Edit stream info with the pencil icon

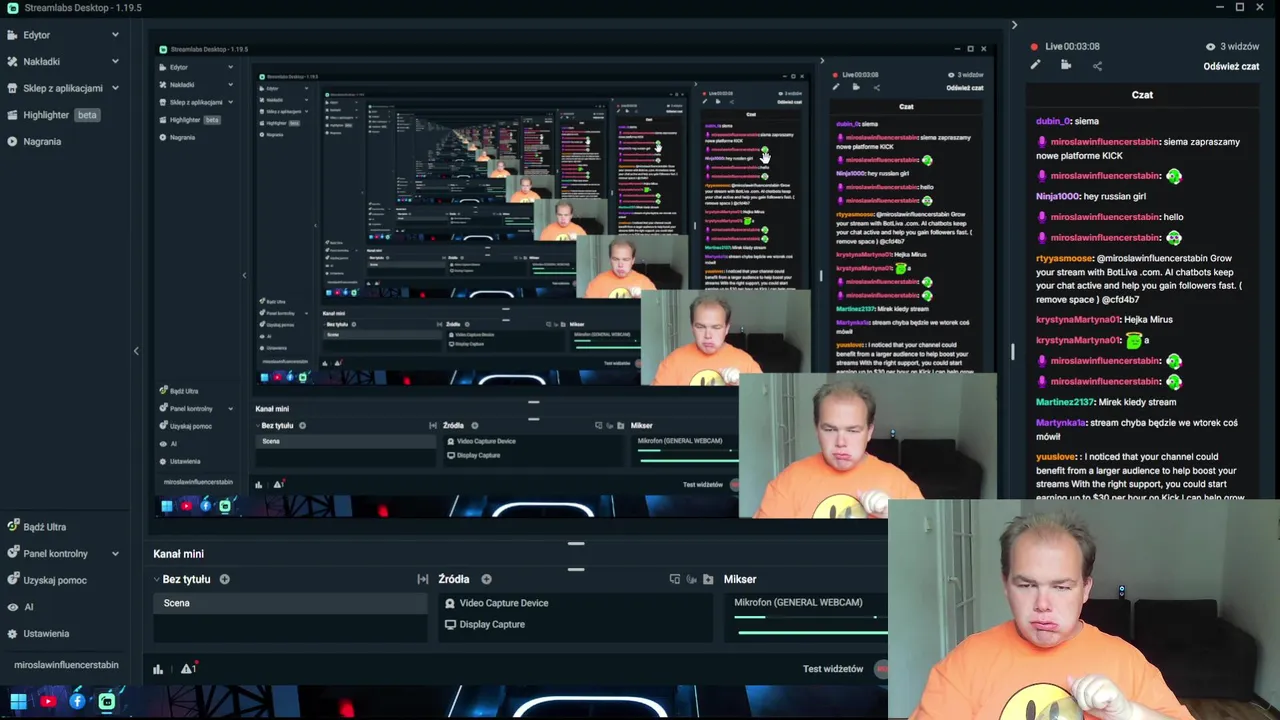(1035, 66)
